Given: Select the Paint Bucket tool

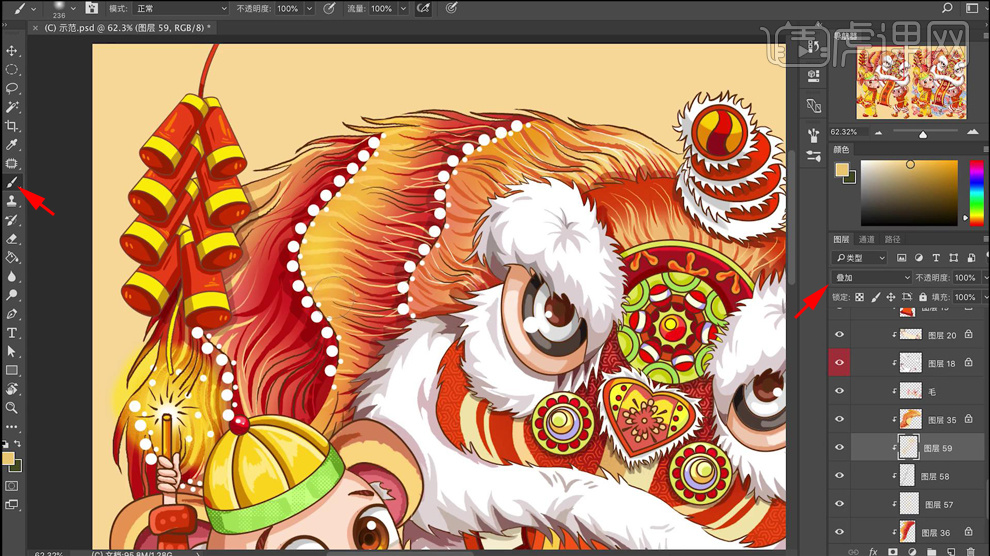Looking at the screenshot, I should (x=11, y=257).
